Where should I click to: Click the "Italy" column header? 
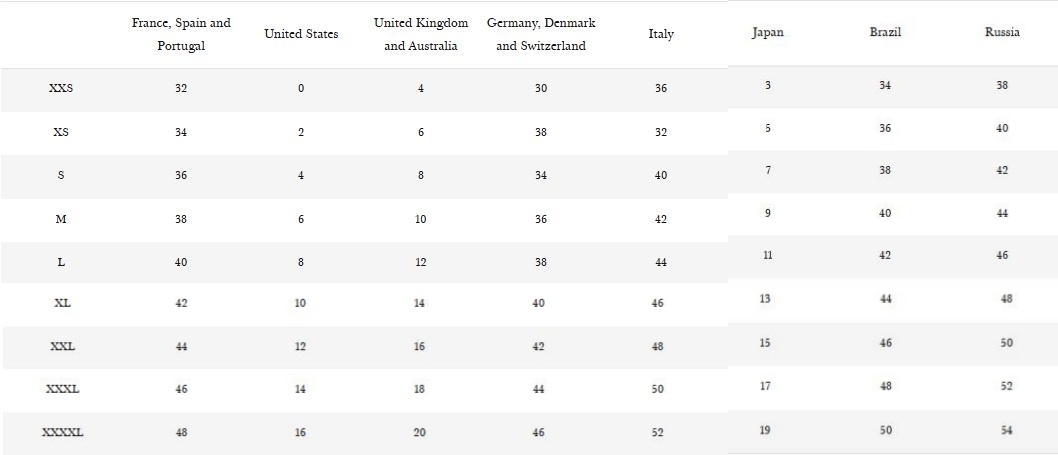click(661, 34)
